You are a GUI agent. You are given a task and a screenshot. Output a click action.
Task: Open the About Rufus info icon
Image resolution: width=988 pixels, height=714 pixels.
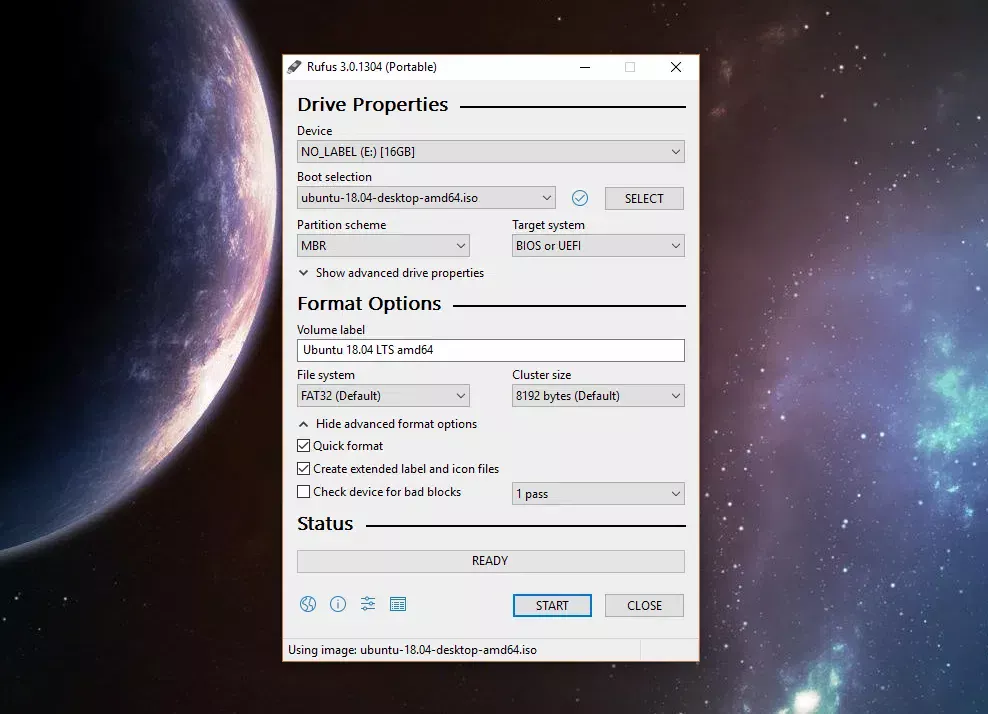(x=338, y=604)
